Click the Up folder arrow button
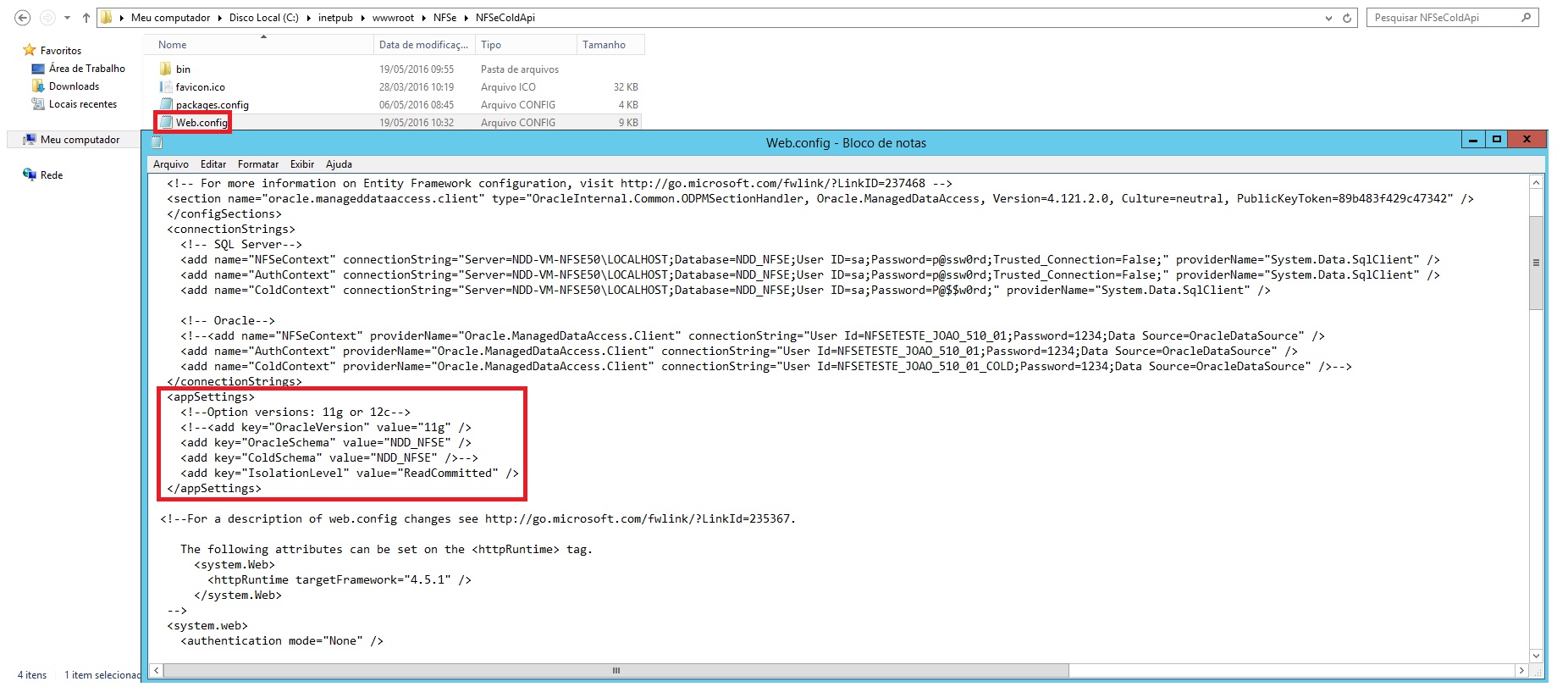This screenshot has width=1568, height=698. point(86,18)
